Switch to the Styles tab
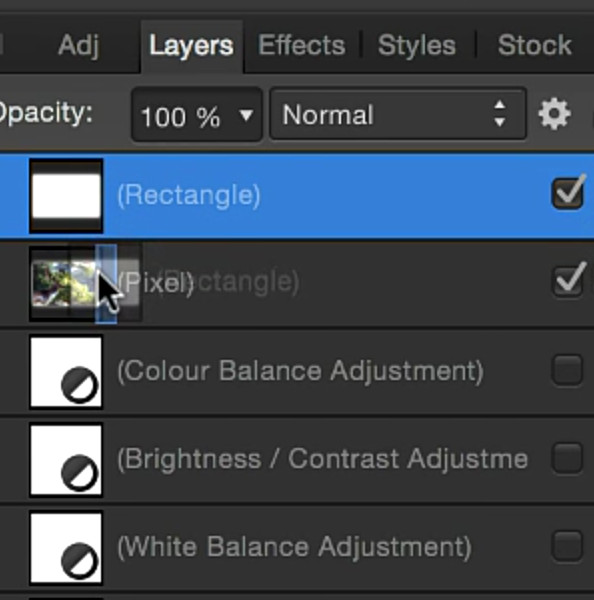Viewport: 594px width, 600px height. (417, 45)
